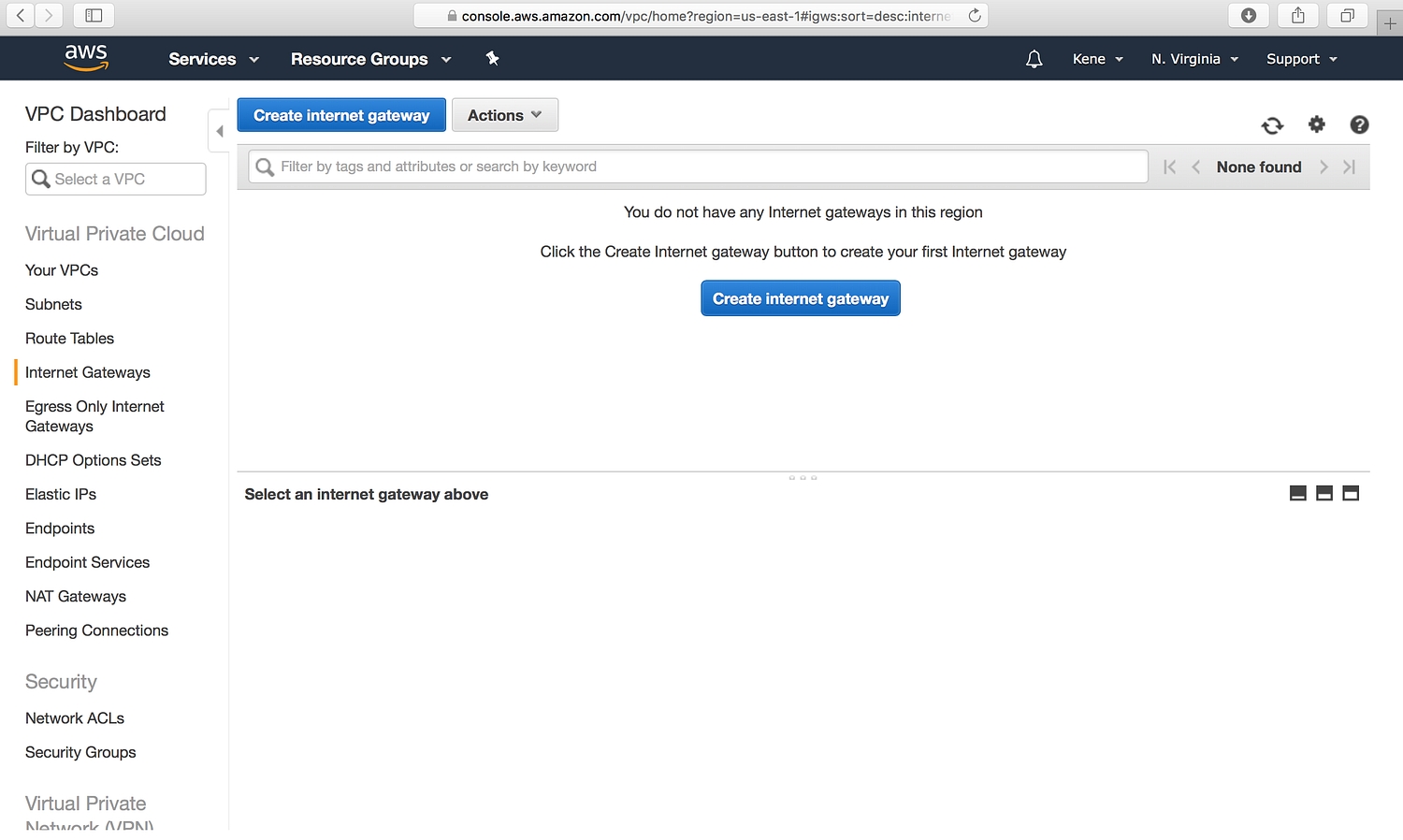Open Route Tables in the sidebar
Viewport: 1403px width, 840px height.
coord(69,339)
